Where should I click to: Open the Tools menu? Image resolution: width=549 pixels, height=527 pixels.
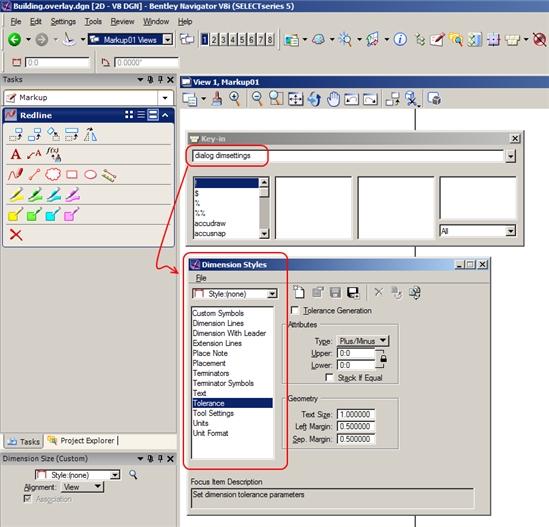[x=93, y=22]
